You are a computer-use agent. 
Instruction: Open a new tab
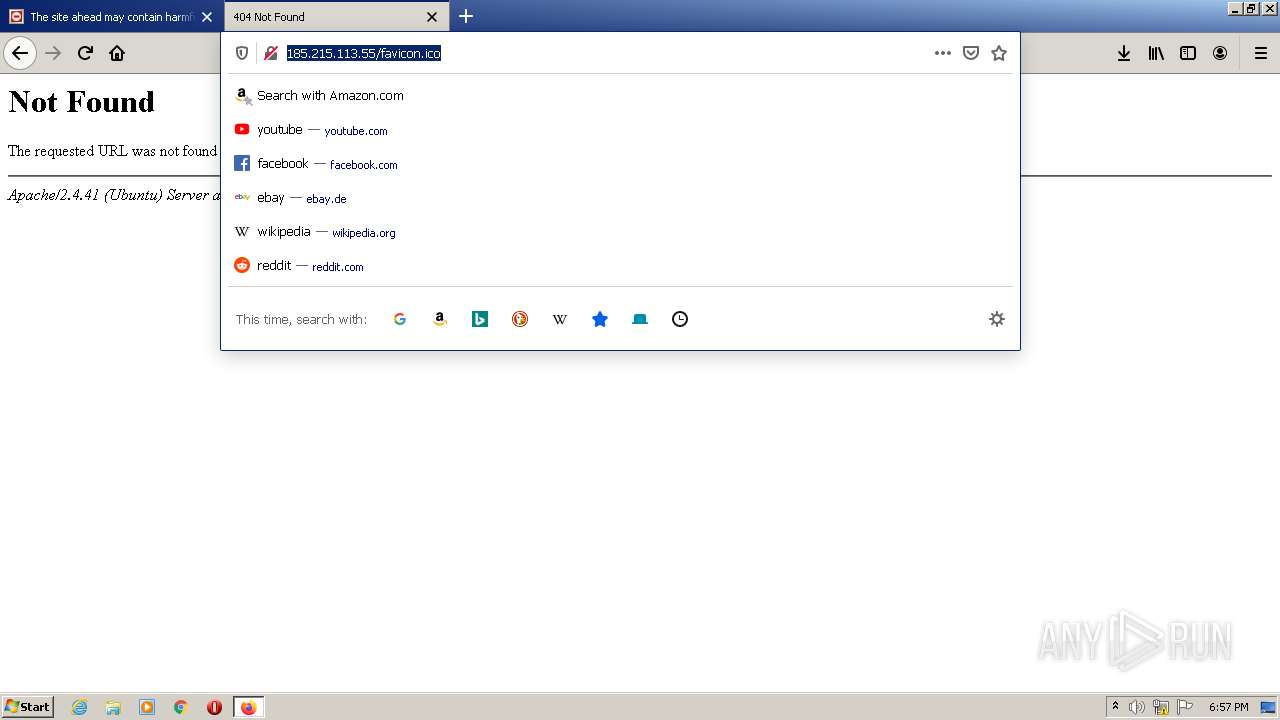coord(466,16)
